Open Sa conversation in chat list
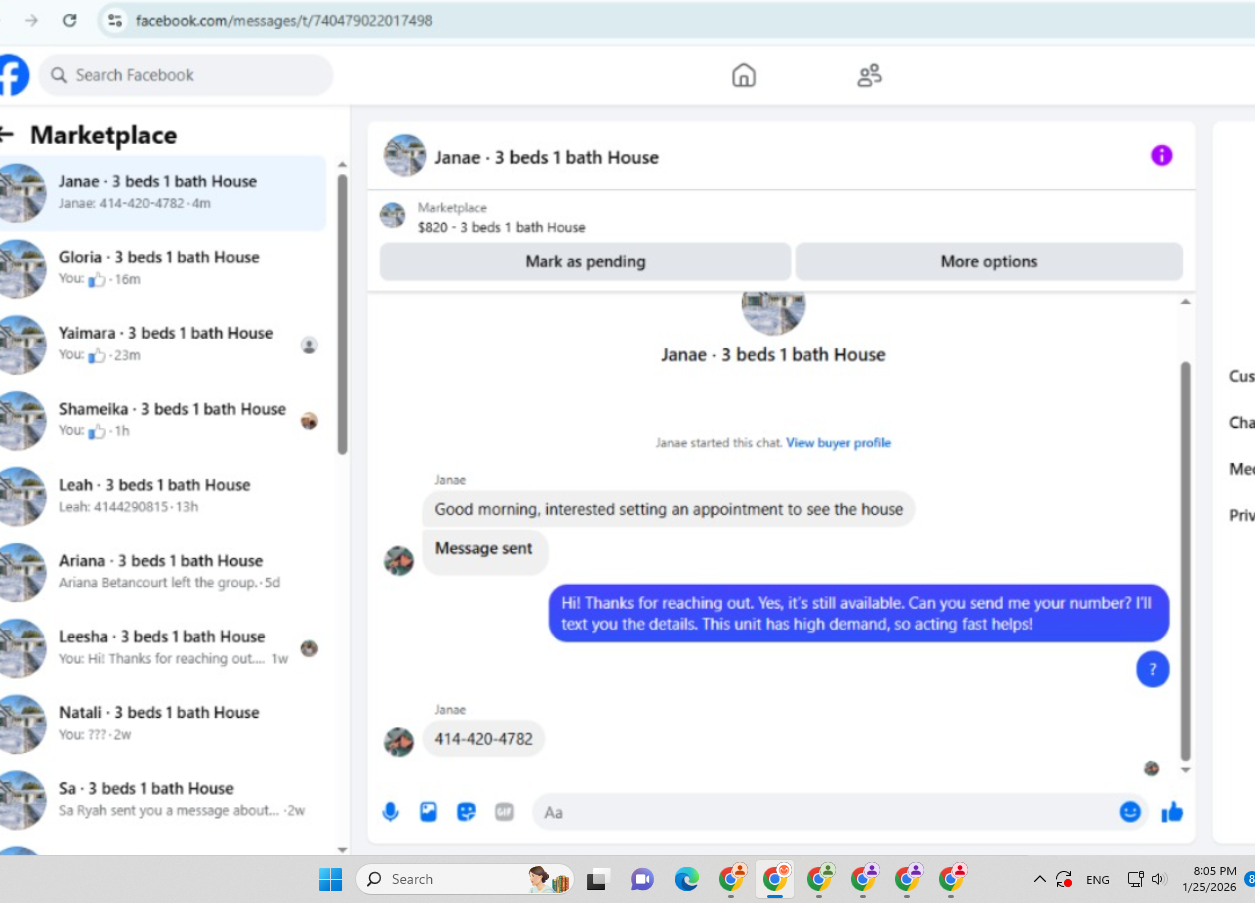 click(x=163, y=800)
